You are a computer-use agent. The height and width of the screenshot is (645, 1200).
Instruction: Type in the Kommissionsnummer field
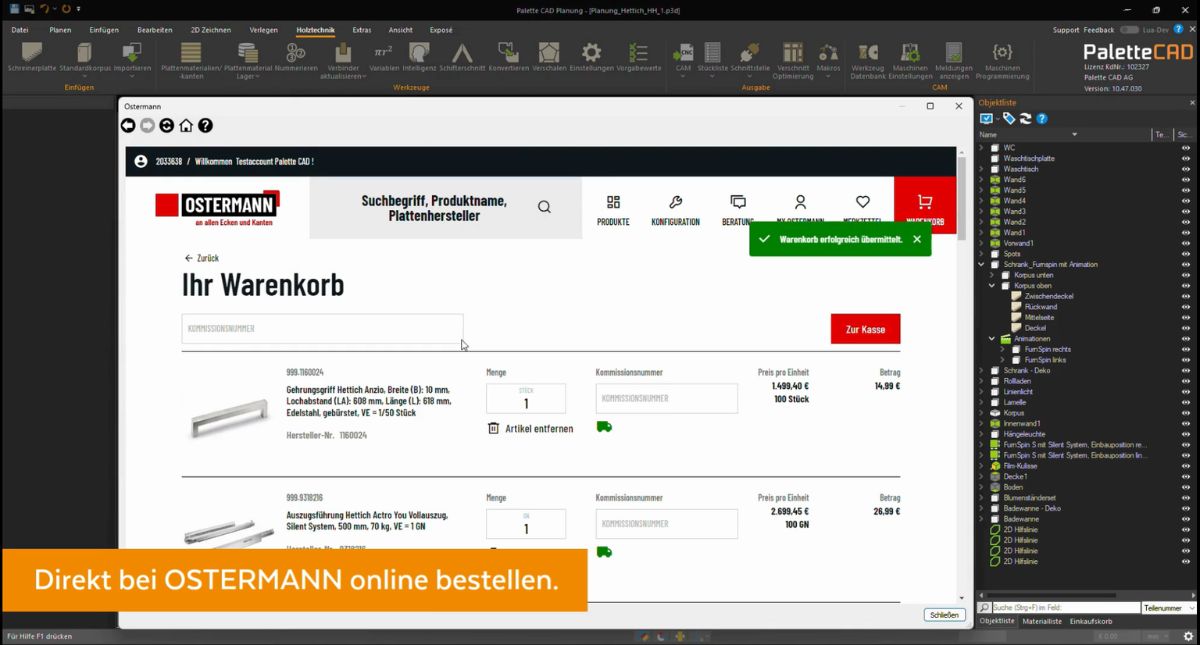point(322,328)
